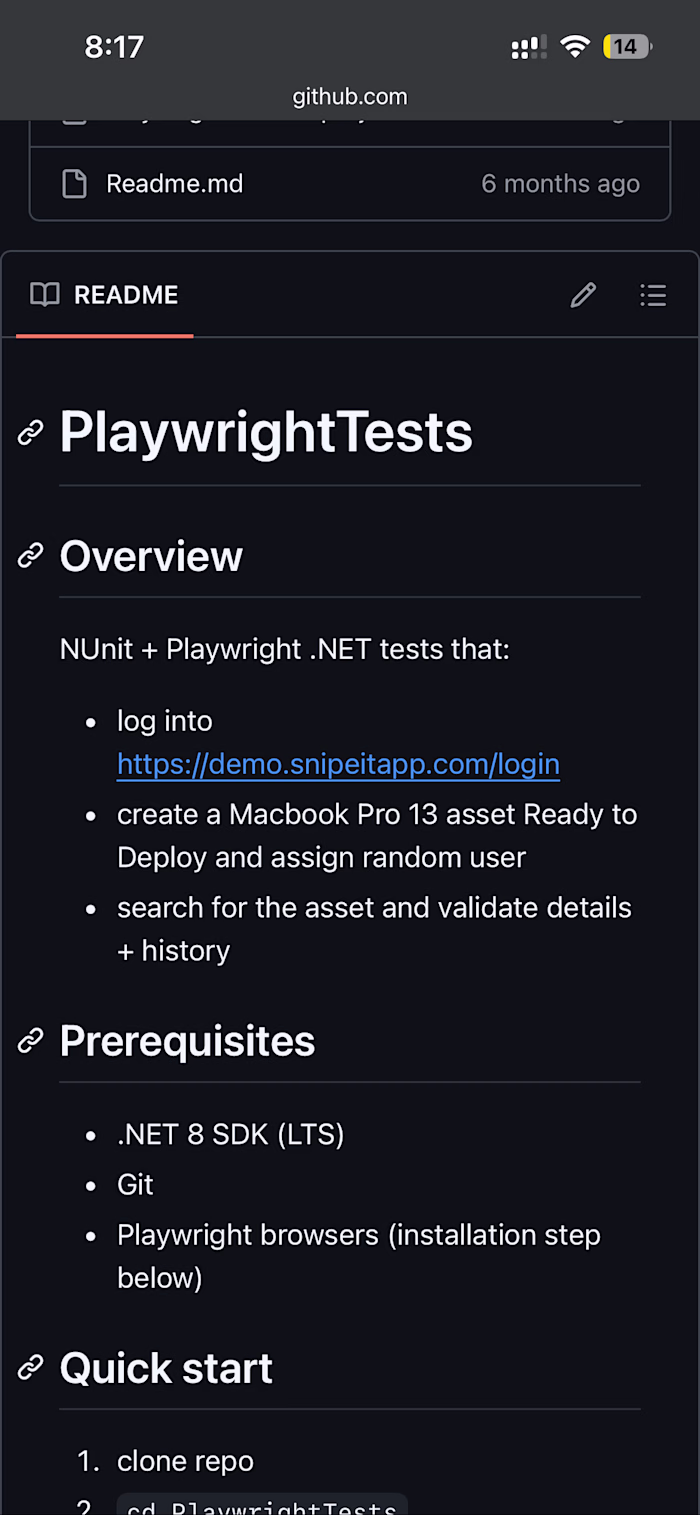This screenshot has width=700, height=1515.
Task: Click the anchor link icon beside PlaywrightTests heading
Action: pyautogui.click(x=30, y=432)
